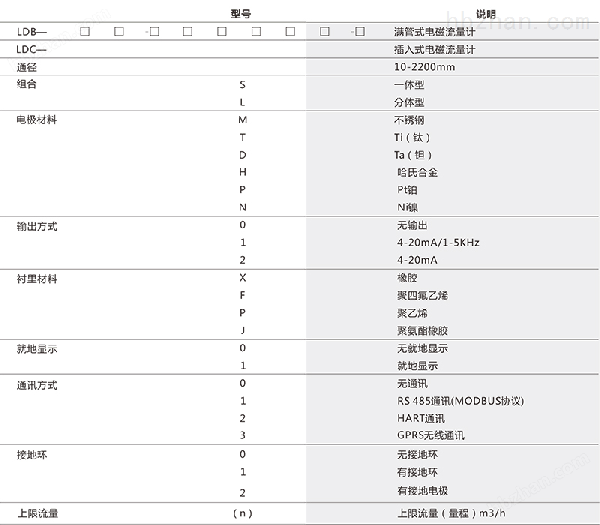Click the Ta（钽）description
Screen dimensions: 600x525
tap(413, 155)
